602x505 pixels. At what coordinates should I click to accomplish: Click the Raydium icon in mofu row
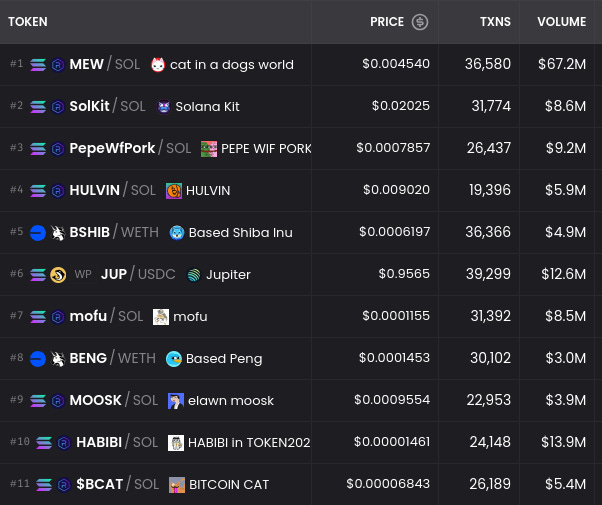pos(58,317)
